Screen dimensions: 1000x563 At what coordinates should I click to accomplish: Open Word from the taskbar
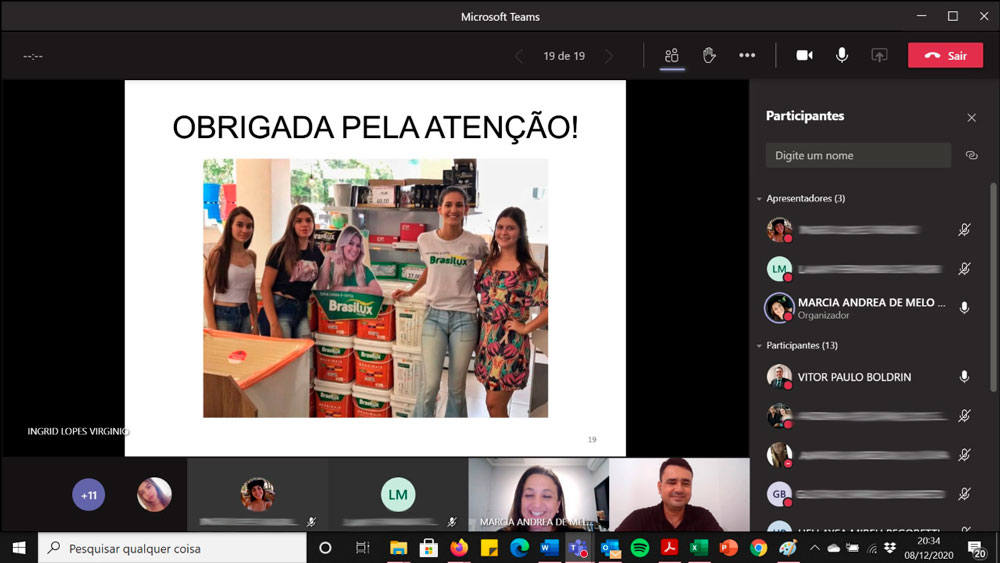coord(549,548)
